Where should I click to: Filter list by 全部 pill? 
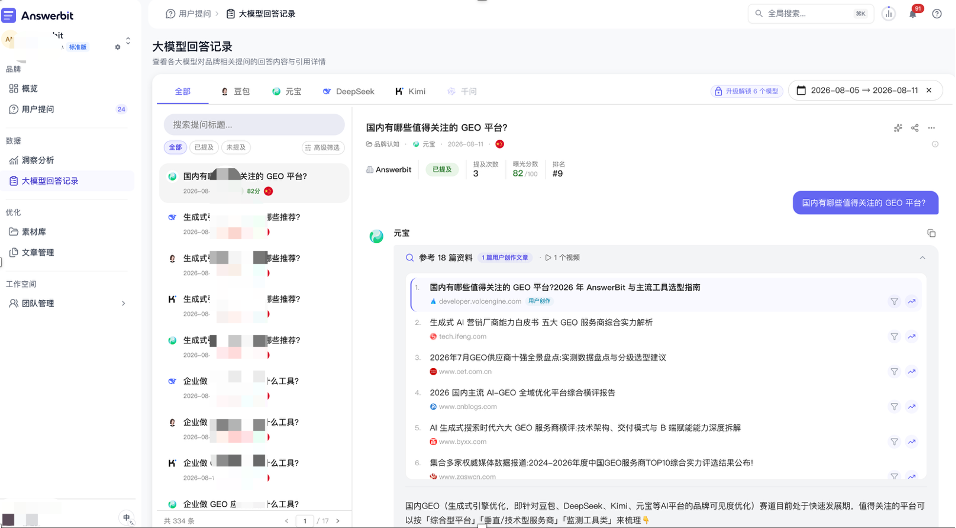pyautogui.click(x=175, y=147)
